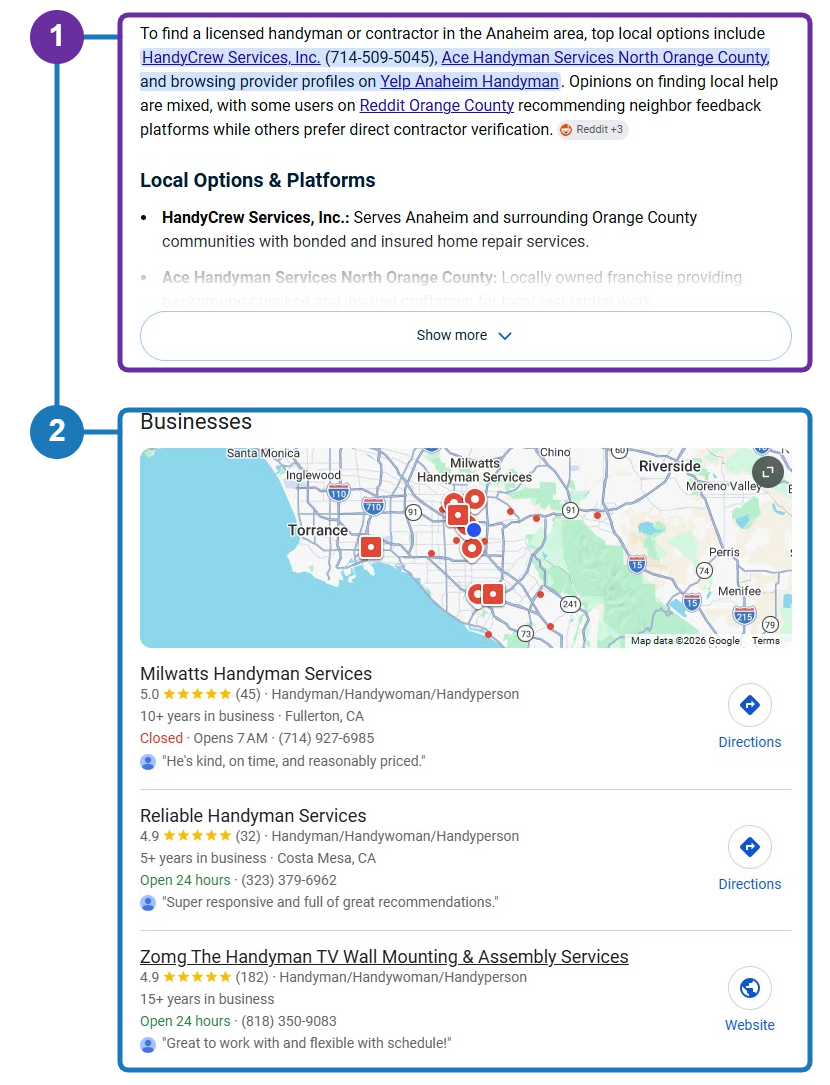This screenshot has width=830, height=1085.
Task: Open Ace Handyman Services North Orange County link
Action: 606,57
